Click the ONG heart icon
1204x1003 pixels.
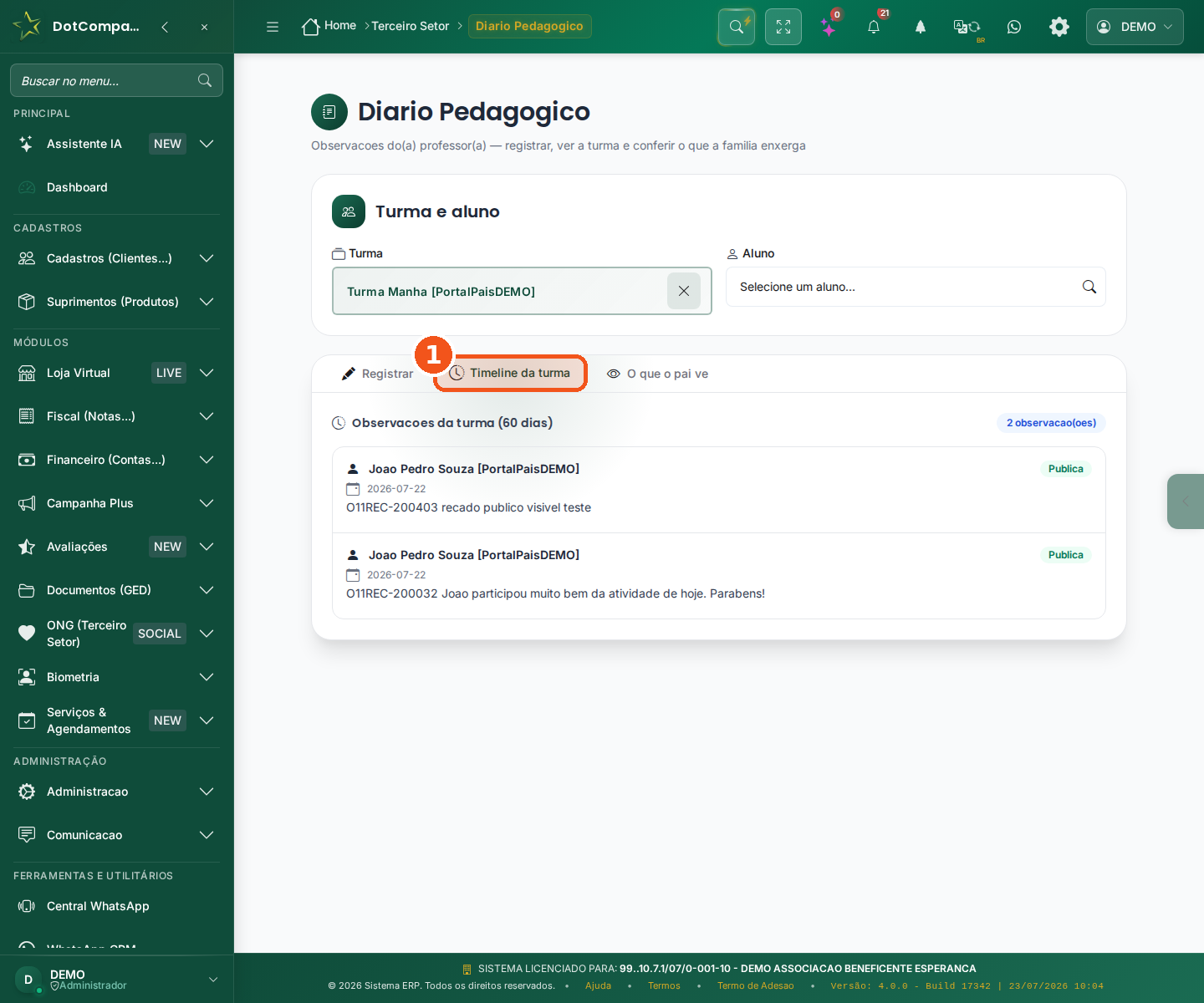point(27,634)
